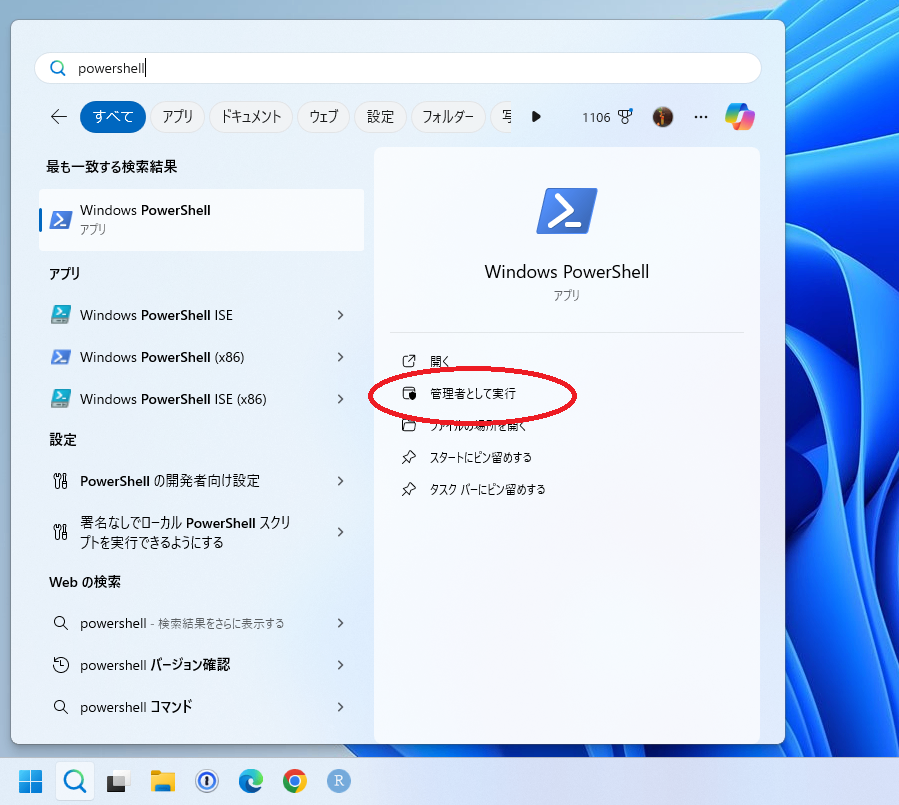Open the three-dots more options menu
899x805 pixels.
pyautogui.click(x=701, y=117)
